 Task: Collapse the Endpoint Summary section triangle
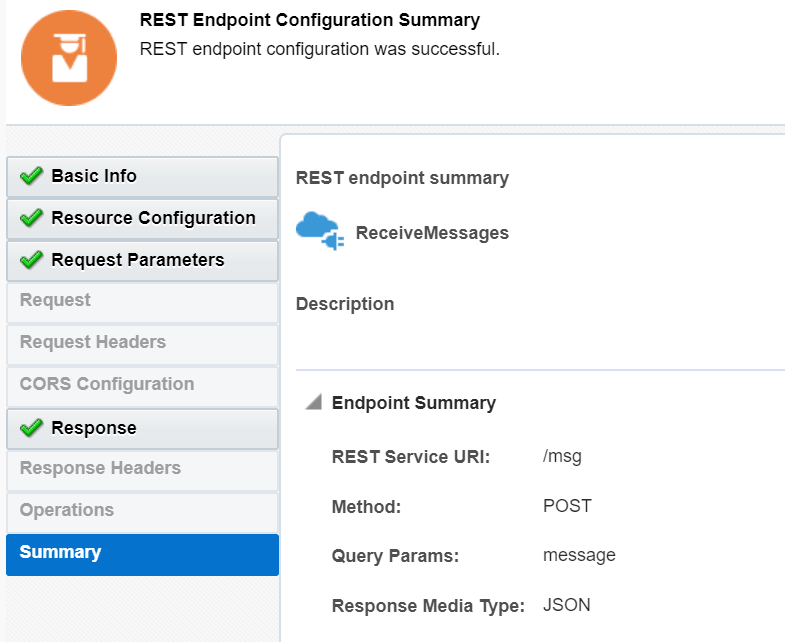(x=313, y=403)
